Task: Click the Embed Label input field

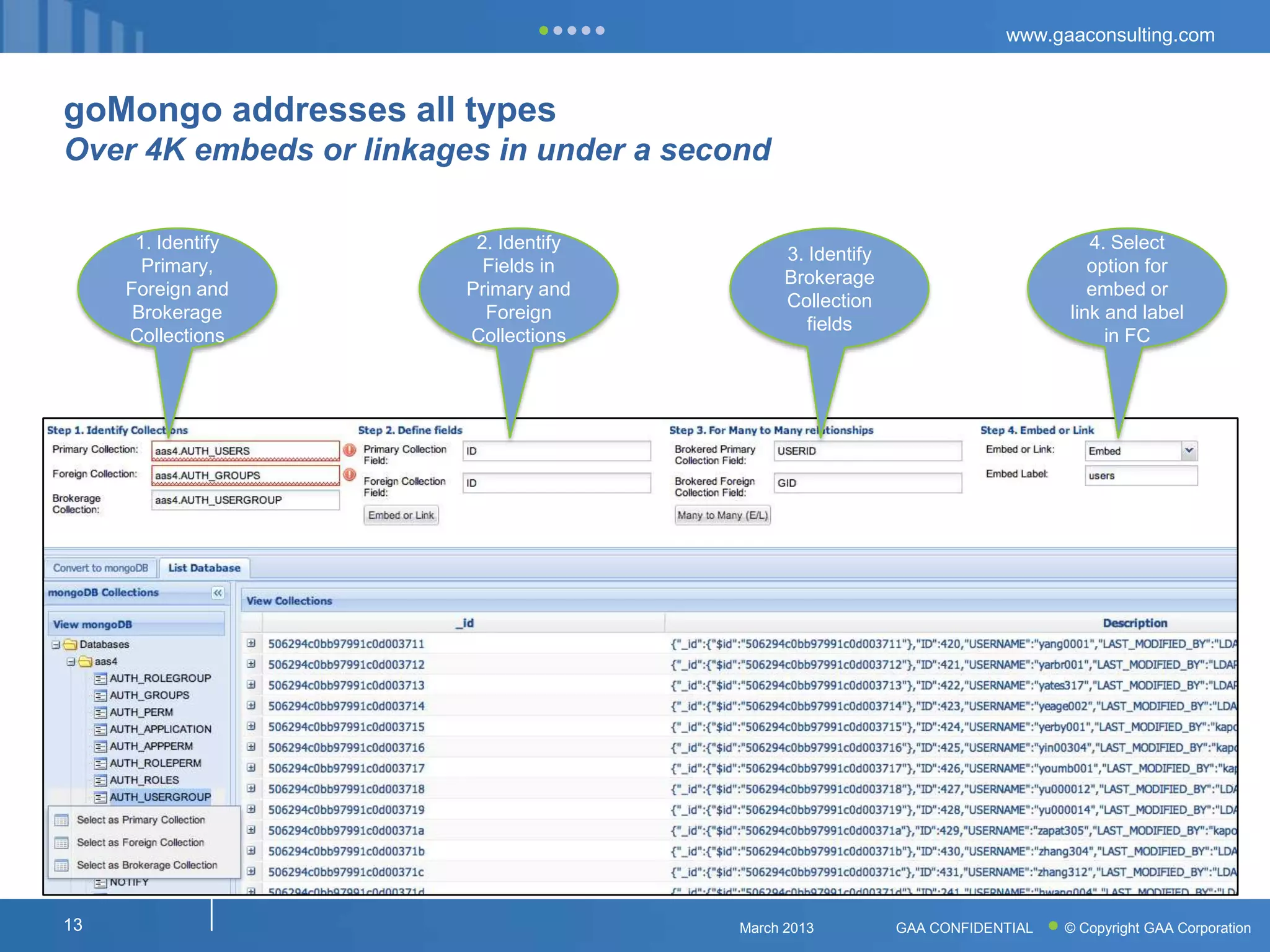Action: click(x=1140, y=475)
